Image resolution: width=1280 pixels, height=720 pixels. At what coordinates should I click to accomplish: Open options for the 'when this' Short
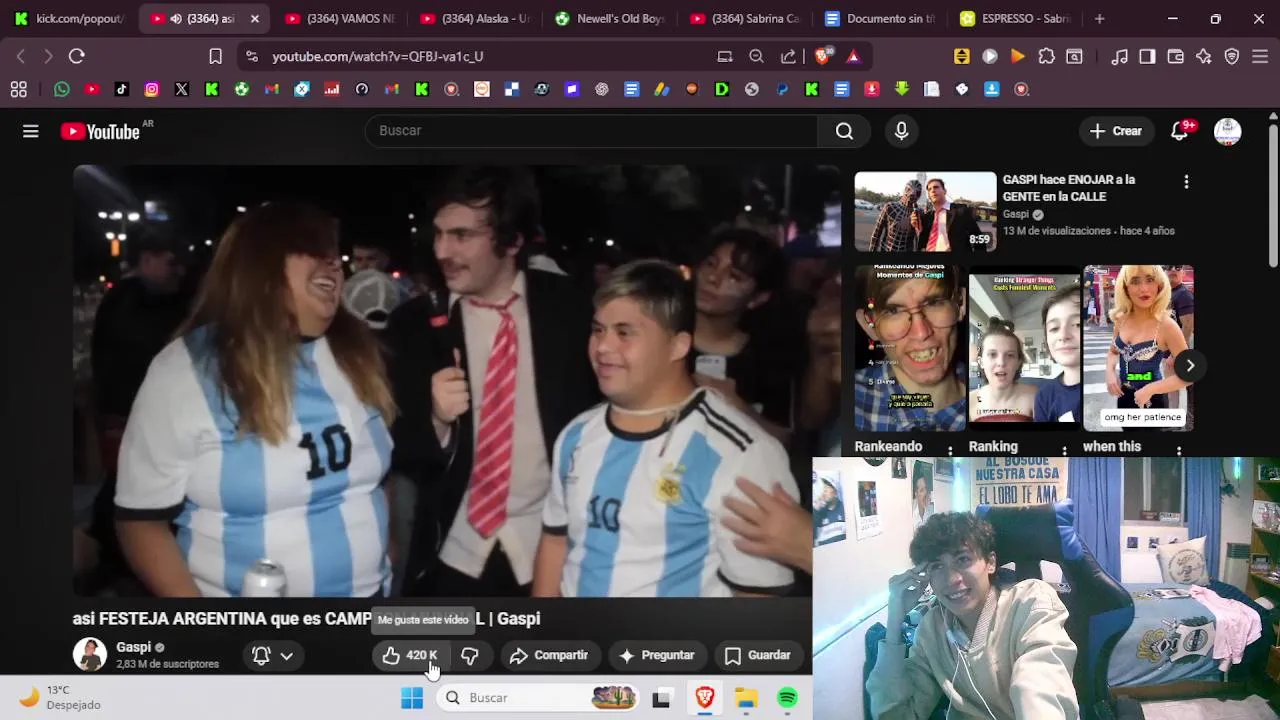pos(1178,451)
